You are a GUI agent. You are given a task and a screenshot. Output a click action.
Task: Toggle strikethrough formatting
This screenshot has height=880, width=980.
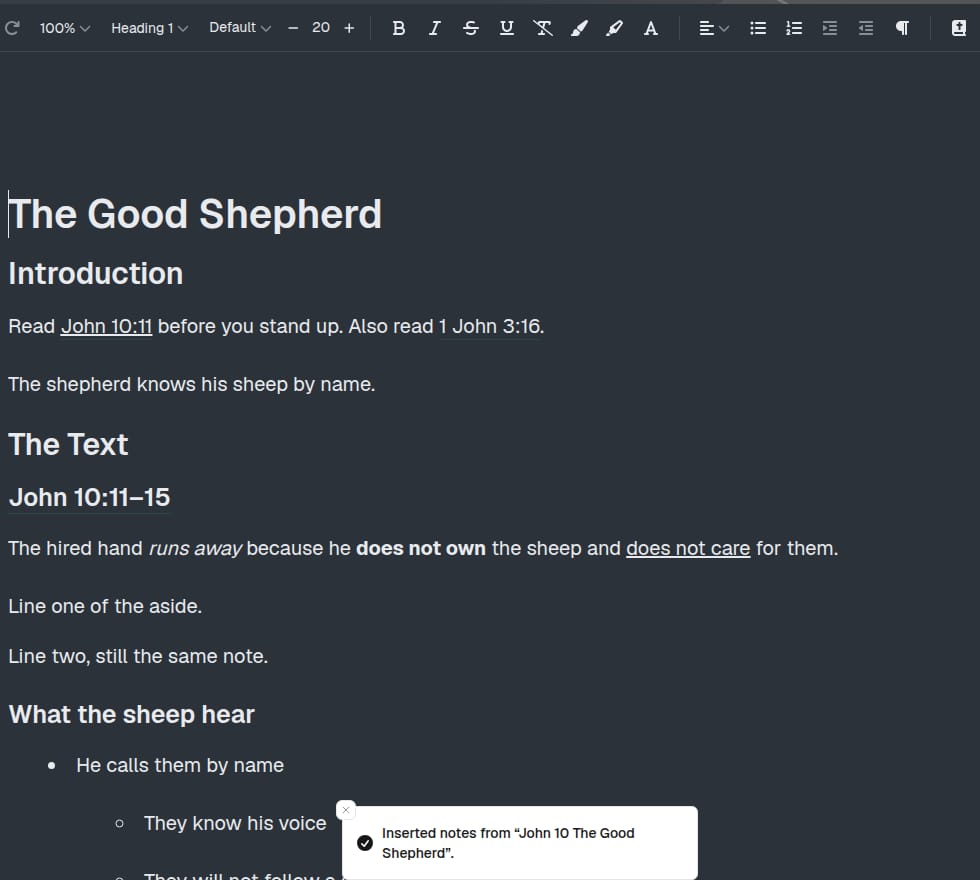click(x=471, y=28)
